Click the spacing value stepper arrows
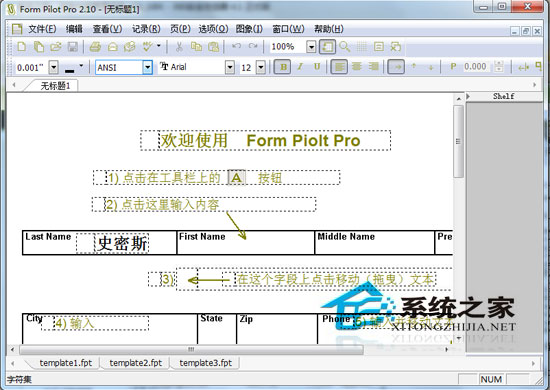550x390 pixels. (498, 67)
